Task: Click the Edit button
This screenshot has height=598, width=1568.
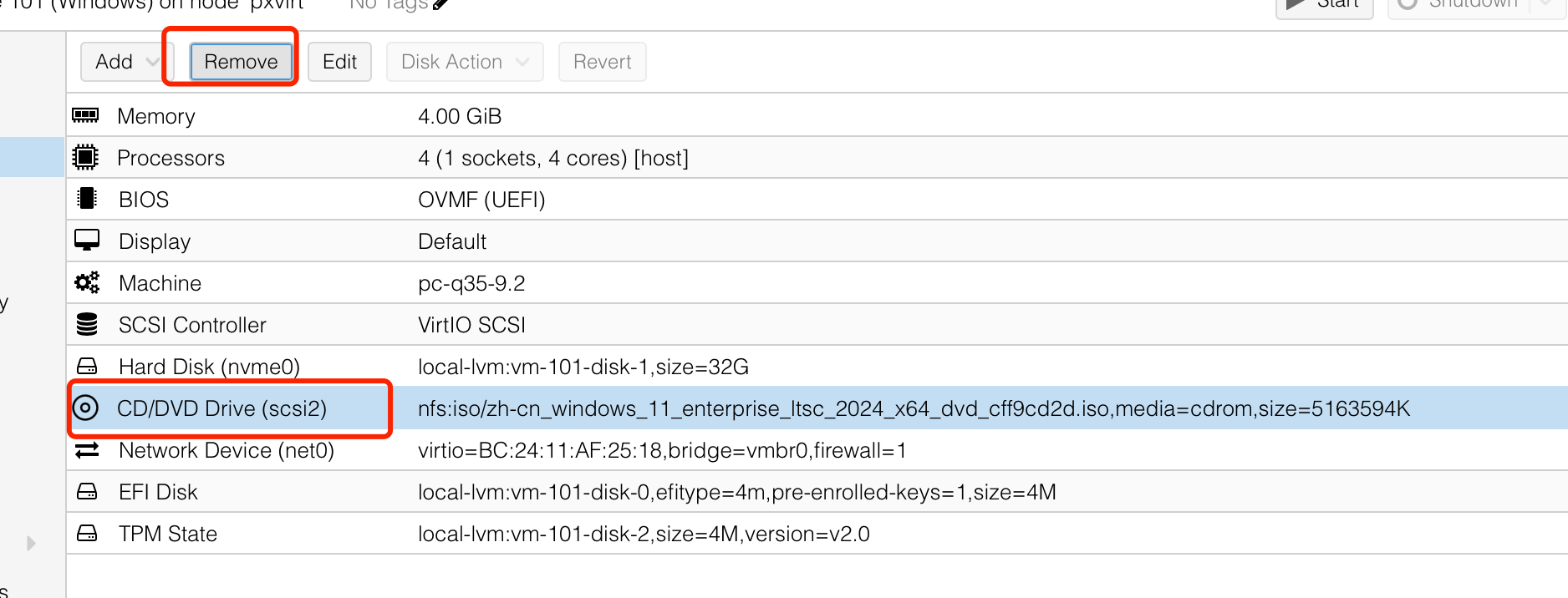Action: point(339,62)
